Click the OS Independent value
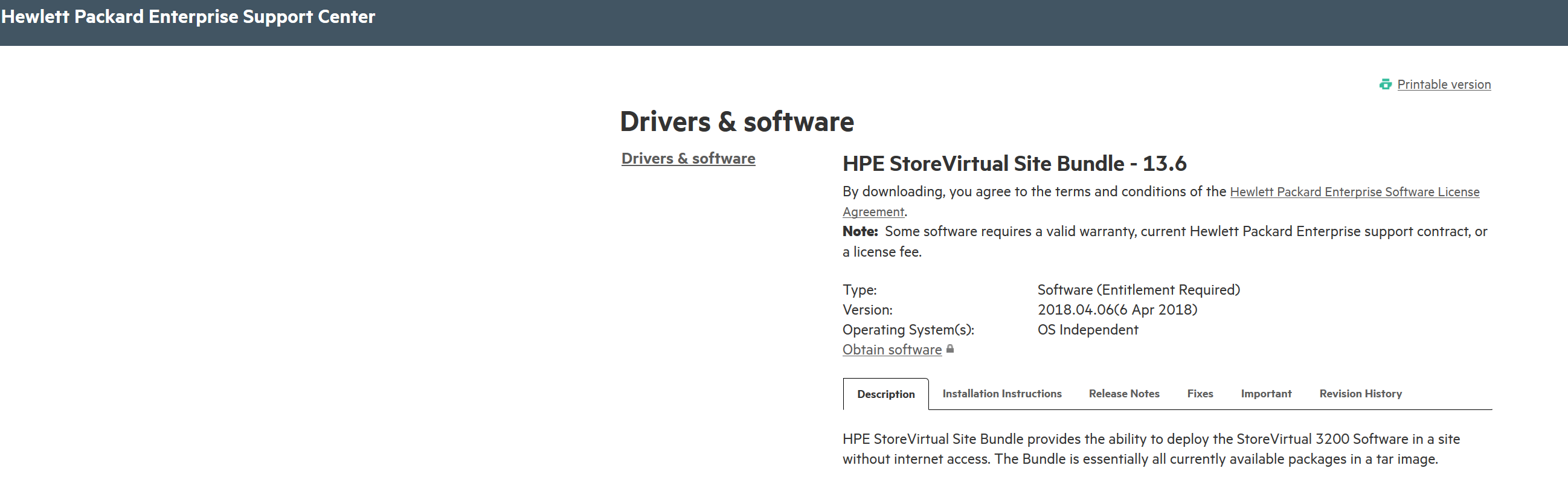1568x503 pixels. pyautogui.click(x=1088, y=330)
